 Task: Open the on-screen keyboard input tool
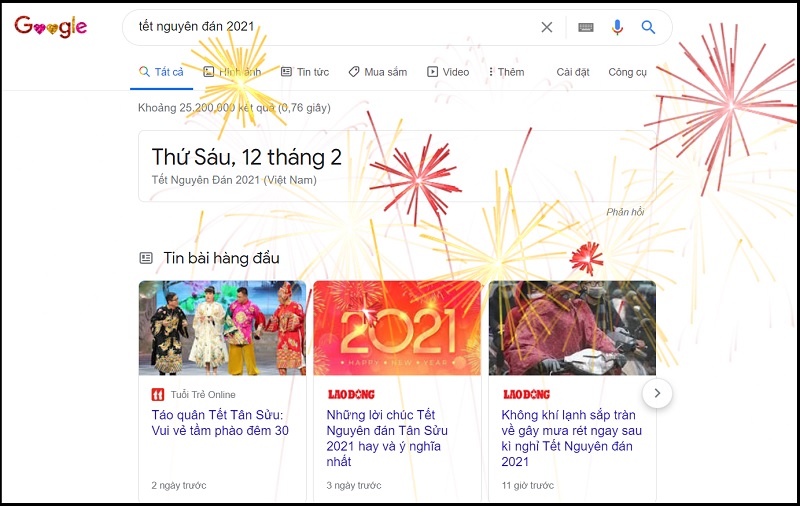(586, 28)
